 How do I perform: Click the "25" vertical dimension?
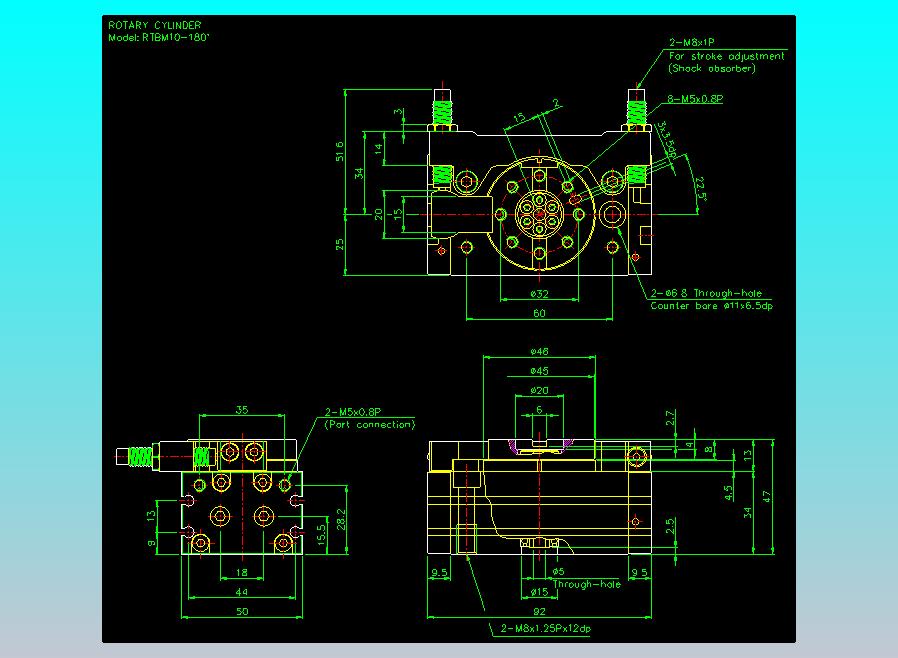(x=340, y=245)
